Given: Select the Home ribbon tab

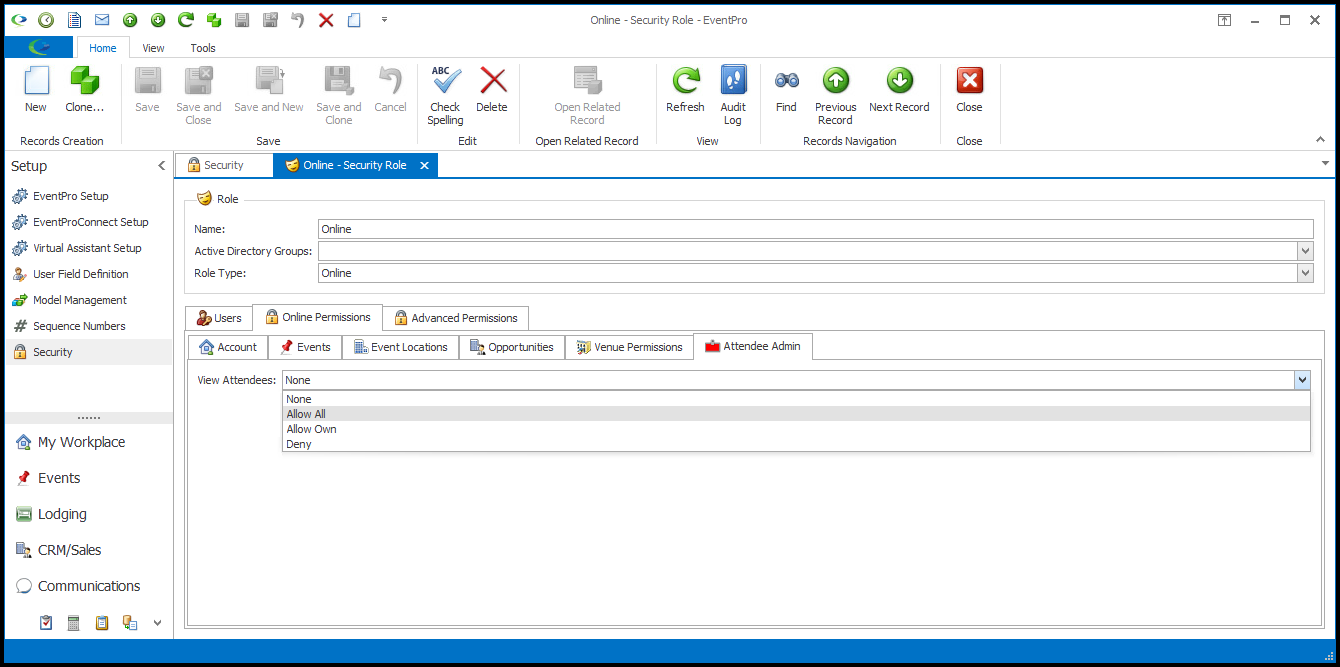Looking at the screenshot, I should 103,47.
